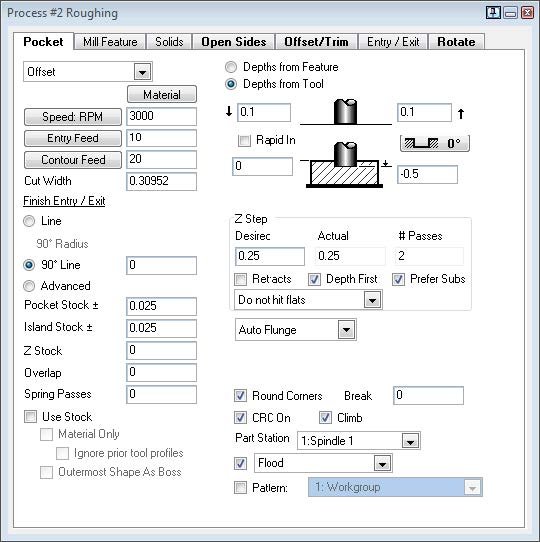Edit the exit clearance field with up arrow
The image size is (540, 542).
click(x=424, y=112)
